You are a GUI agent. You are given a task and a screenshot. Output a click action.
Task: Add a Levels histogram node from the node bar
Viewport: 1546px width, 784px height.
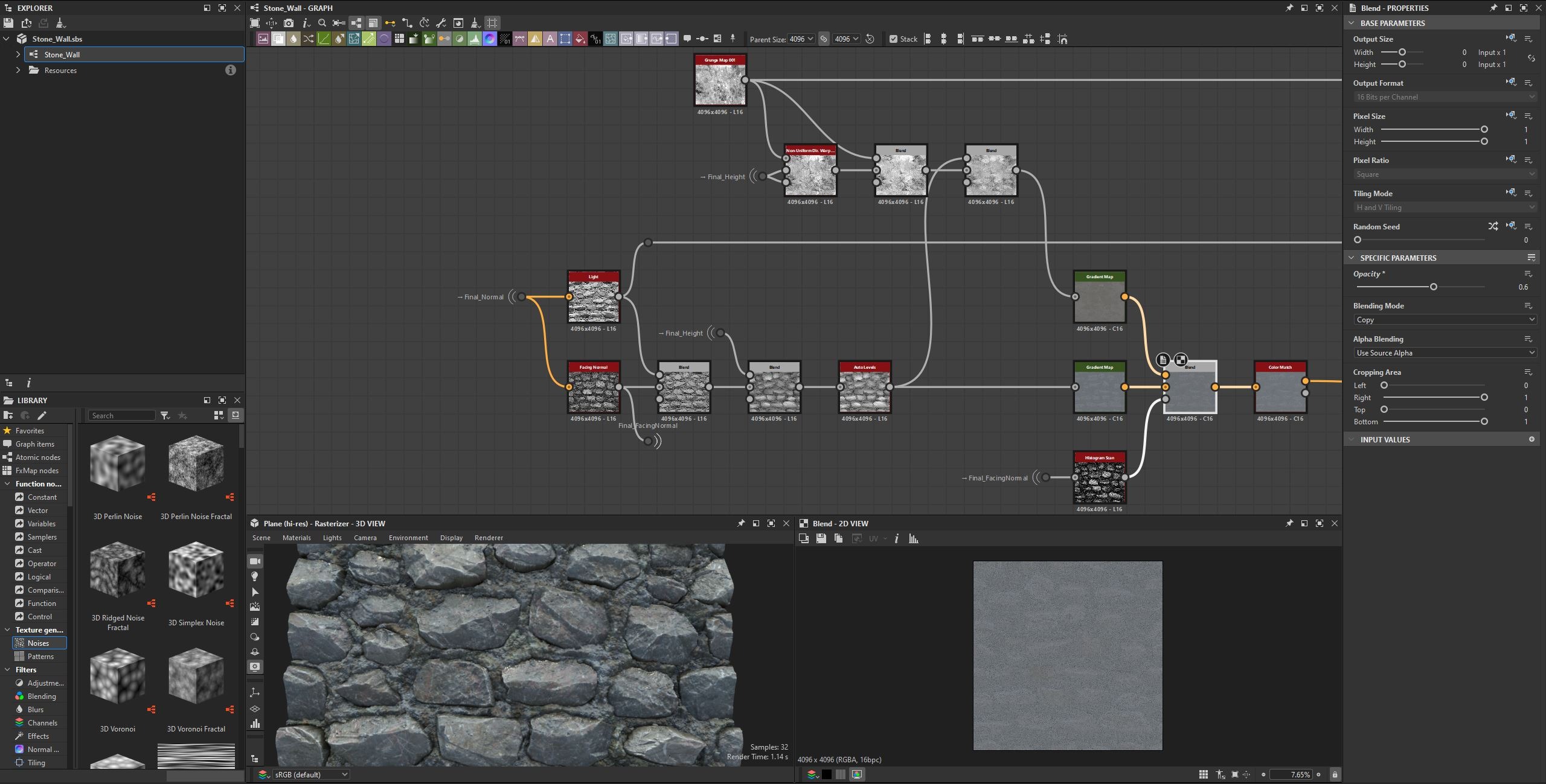(x=475, y=39)
